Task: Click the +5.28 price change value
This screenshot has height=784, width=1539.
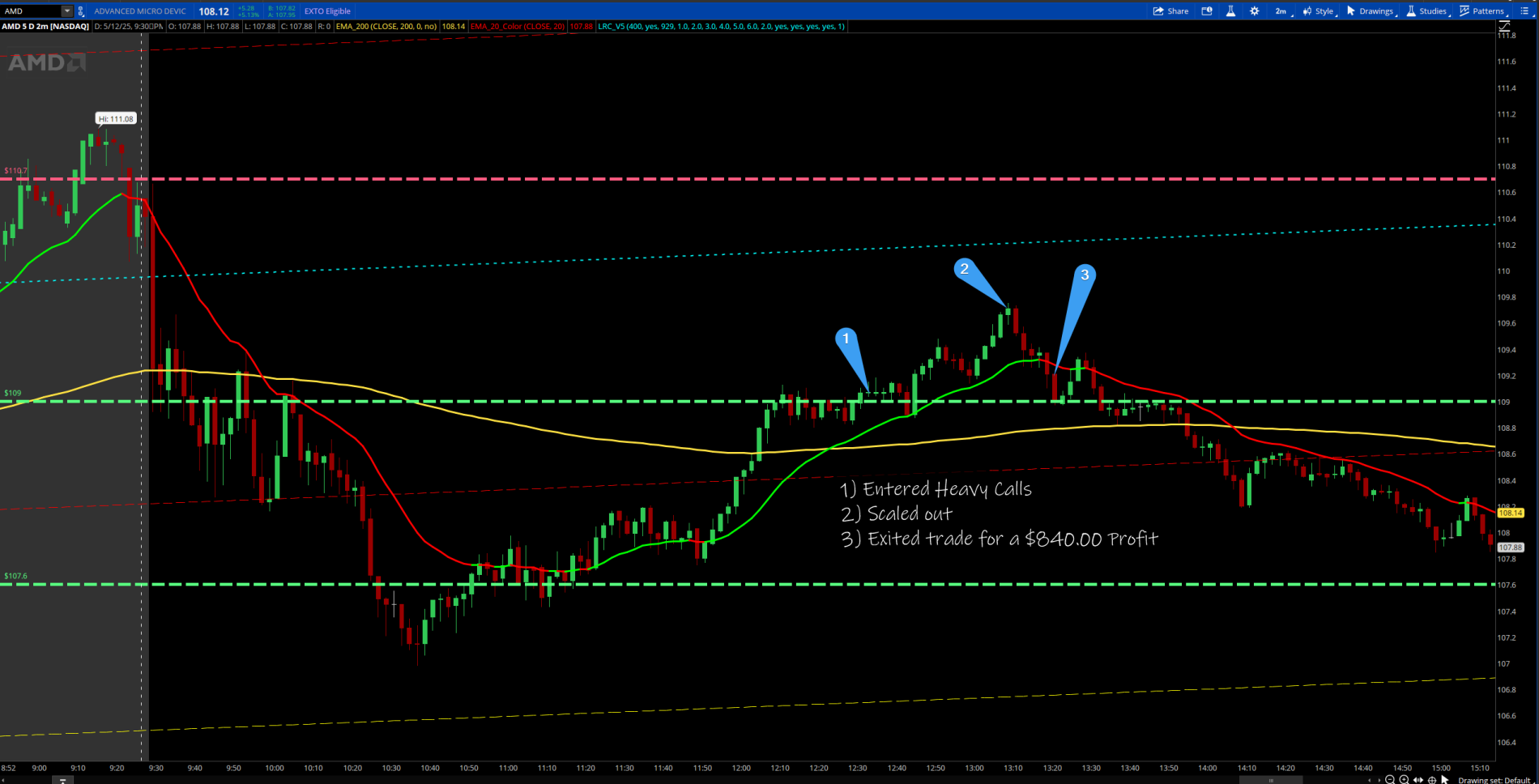Action: pyautogui.click(x=246, y=8)
